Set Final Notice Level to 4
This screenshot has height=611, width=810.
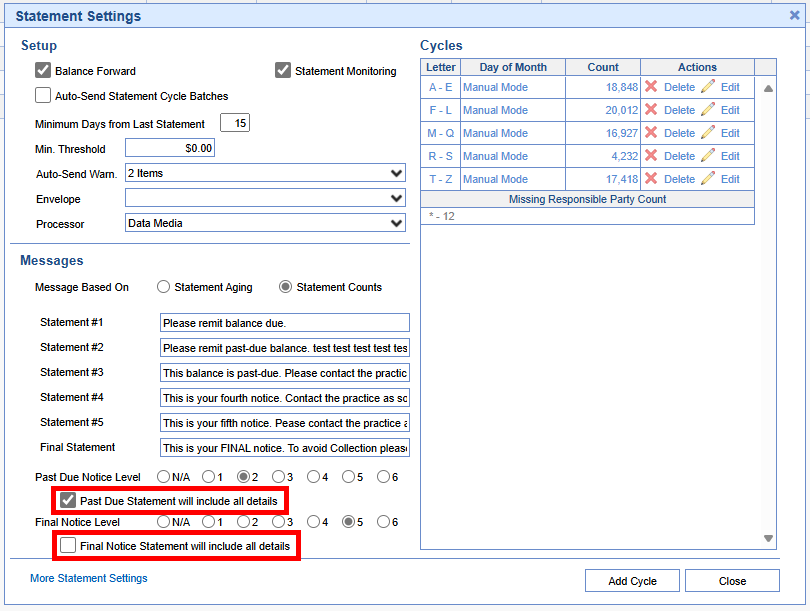point(313,522)
